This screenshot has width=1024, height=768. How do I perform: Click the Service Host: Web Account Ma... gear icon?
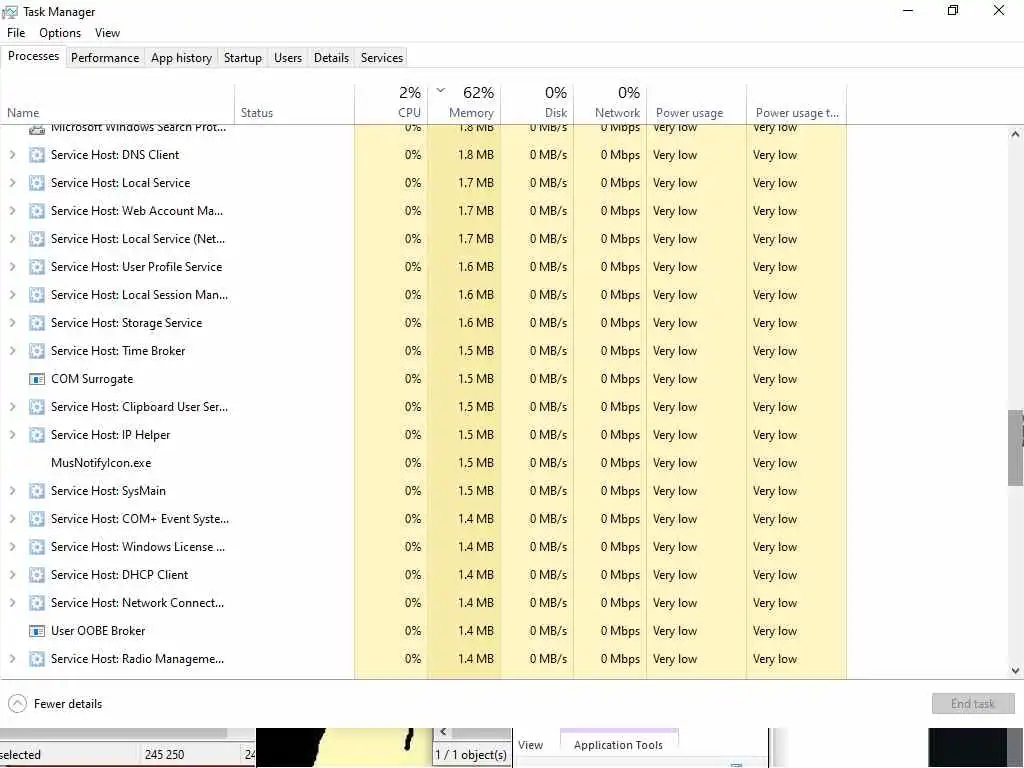coord(37,211)
